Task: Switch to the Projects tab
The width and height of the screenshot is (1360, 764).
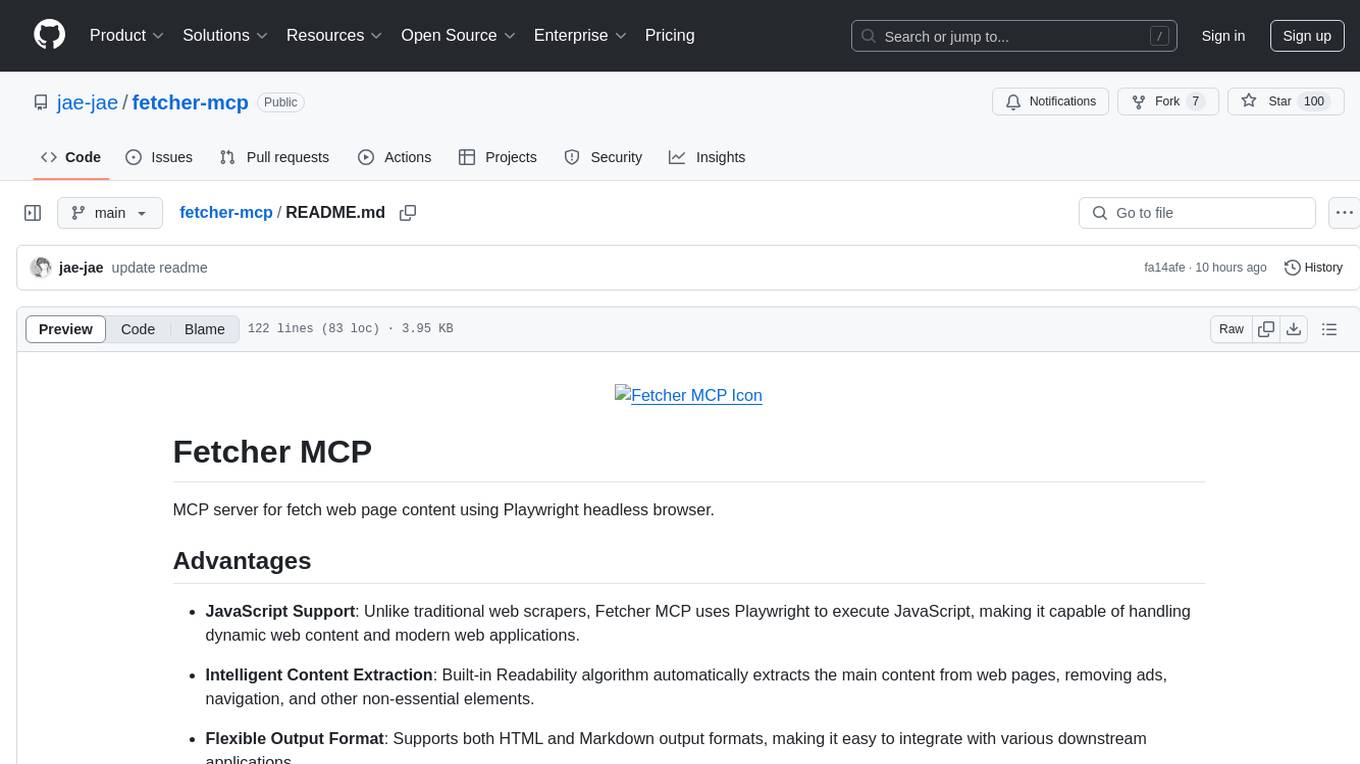Action: click(498, 157)
